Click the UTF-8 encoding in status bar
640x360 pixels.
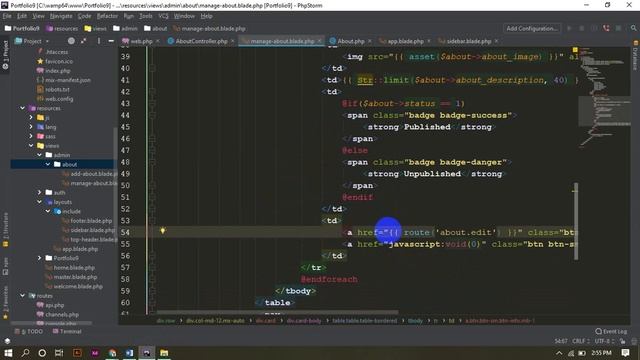click(604, 341)
